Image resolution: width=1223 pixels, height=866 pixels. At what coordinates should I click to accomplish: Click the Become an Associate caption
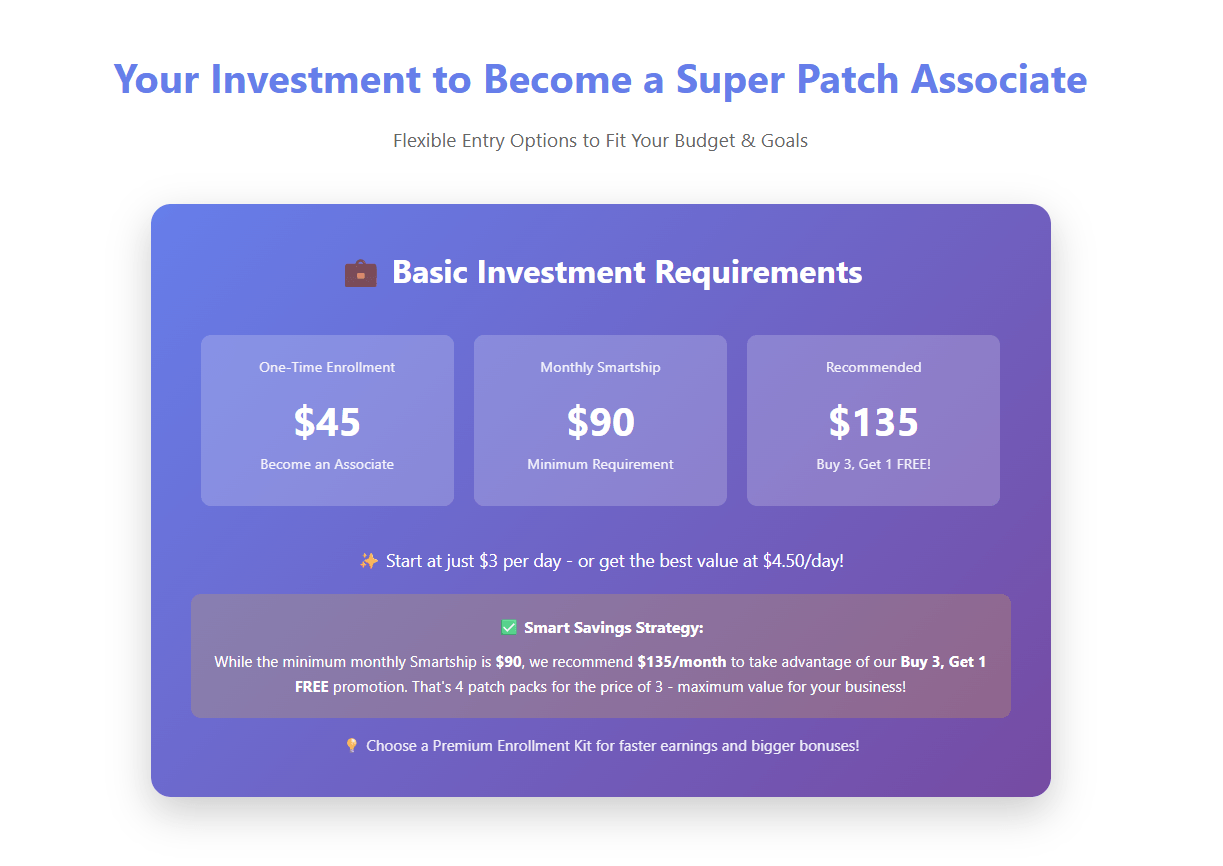click(x=327, y=464)
